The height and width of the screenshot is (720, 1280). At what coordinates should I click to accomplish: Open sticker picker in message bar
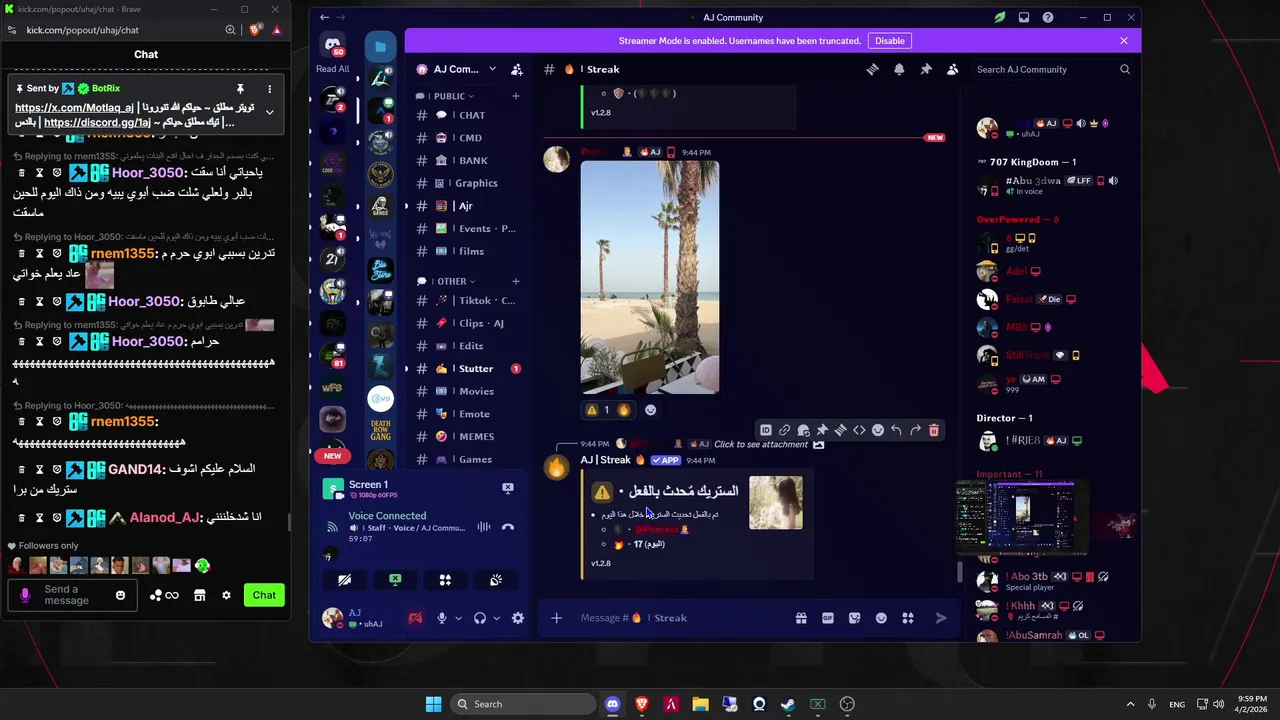coord(854,618)
